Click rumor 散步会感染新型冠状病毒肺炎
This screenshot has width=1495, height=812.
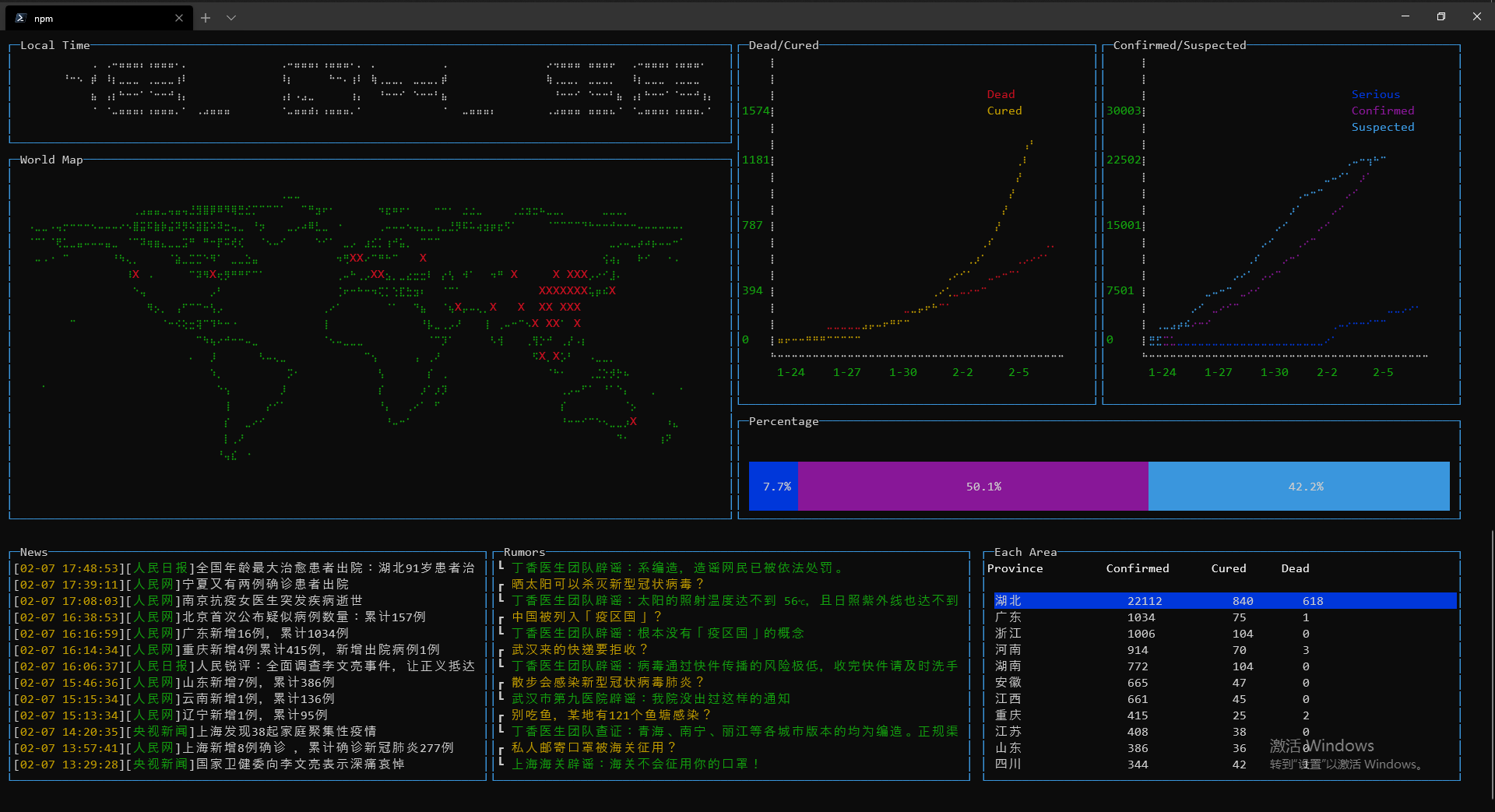pos(607,683)
